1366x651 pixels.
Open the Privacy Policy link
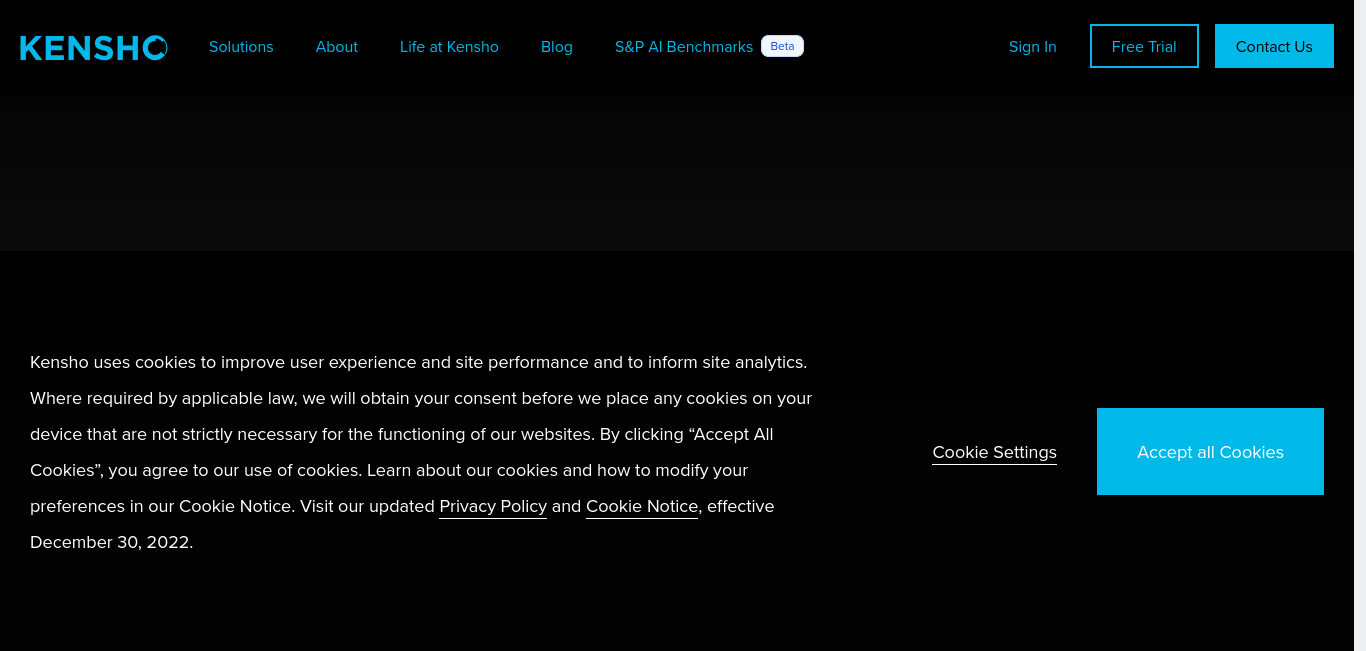(493, 506)
